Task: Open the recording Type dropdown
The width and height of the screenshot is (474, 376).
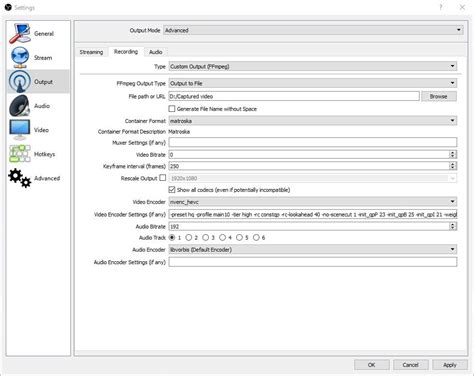Action: click(x=313, y=66)
